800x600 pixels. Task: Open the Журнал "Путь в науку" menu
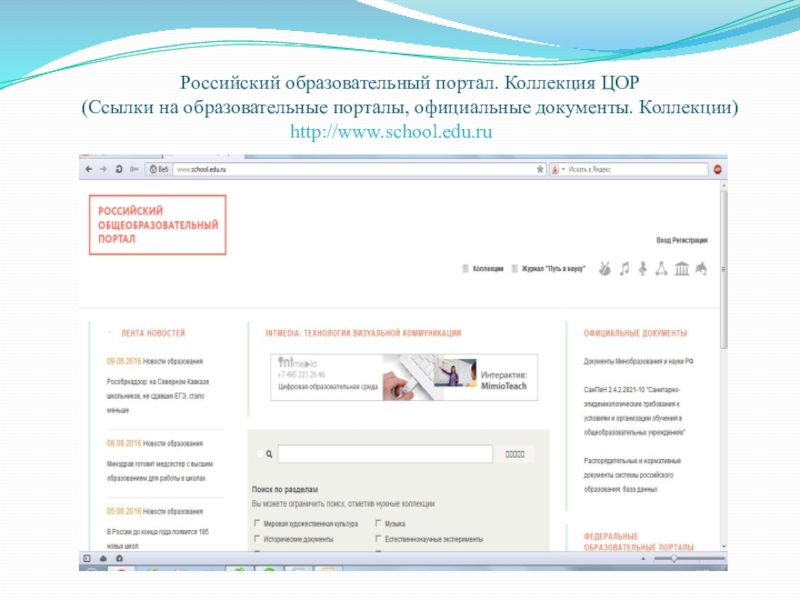[552, 269]
